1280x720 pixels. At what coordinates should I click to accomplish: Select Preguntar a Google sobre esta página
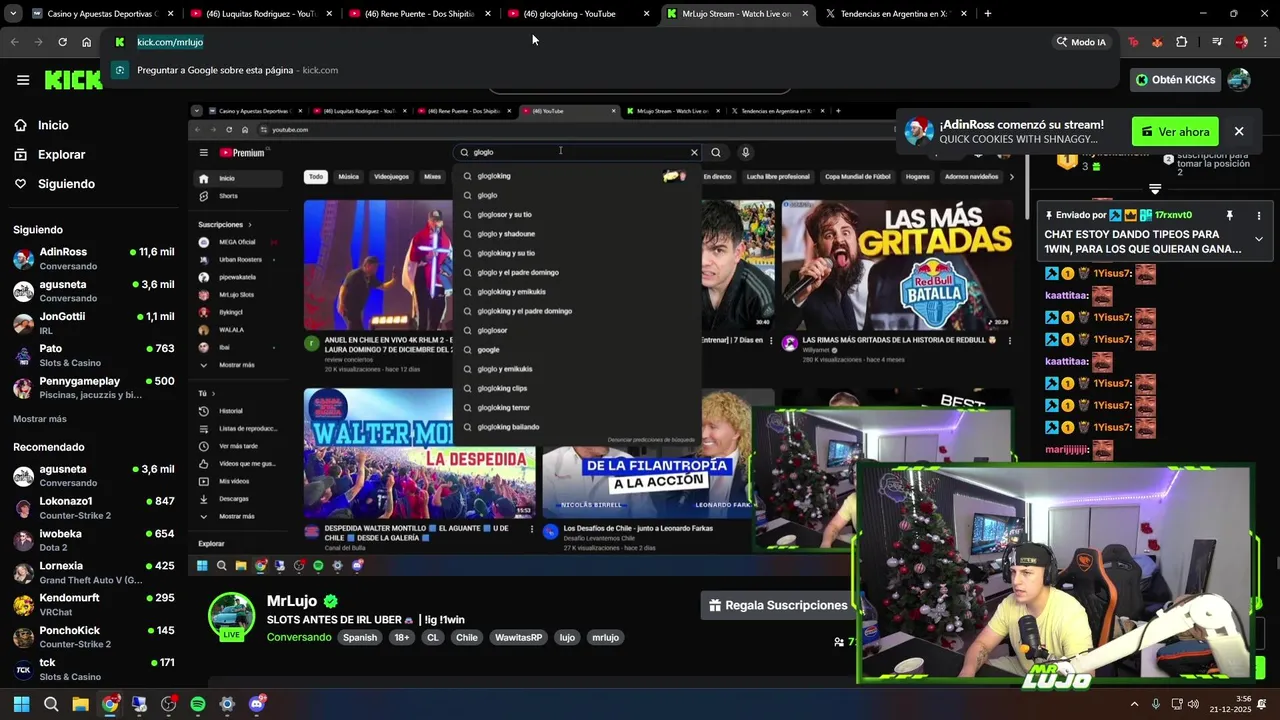[612, 70]
